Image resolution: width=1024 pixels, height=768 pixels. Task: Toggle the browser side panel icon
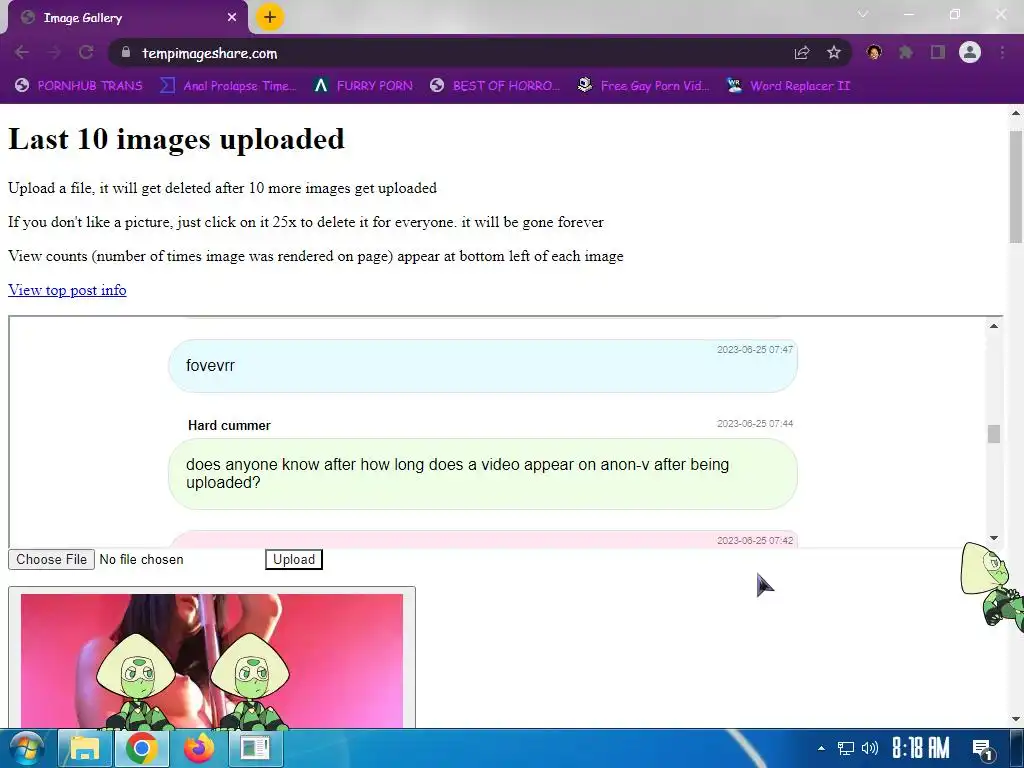tap(938, 52)
